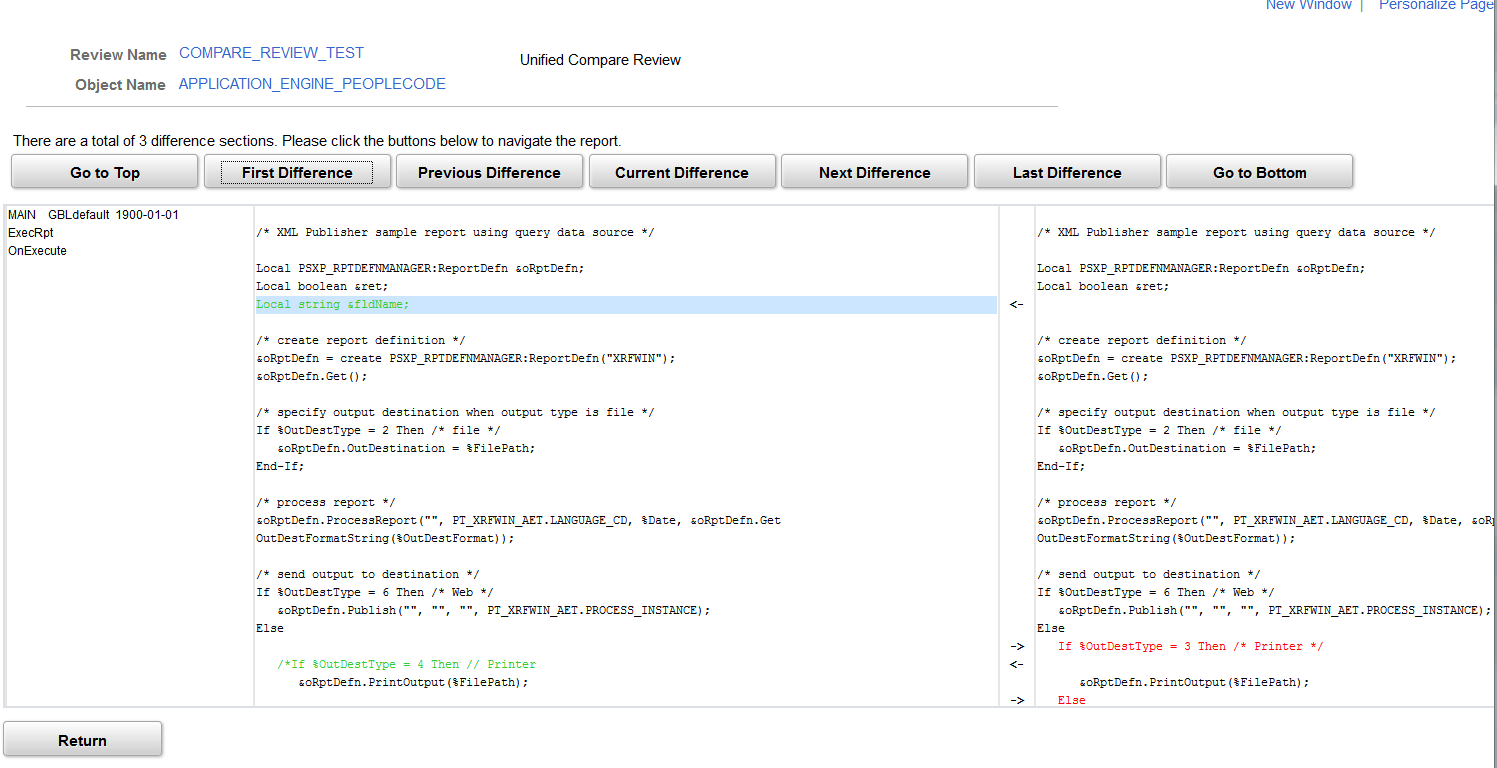This screenshot has width=1497, height=768.
Task: Click the left-arrow marker near PrintOutput difference
Action: pyautogui.click(x=1016, y=664)
